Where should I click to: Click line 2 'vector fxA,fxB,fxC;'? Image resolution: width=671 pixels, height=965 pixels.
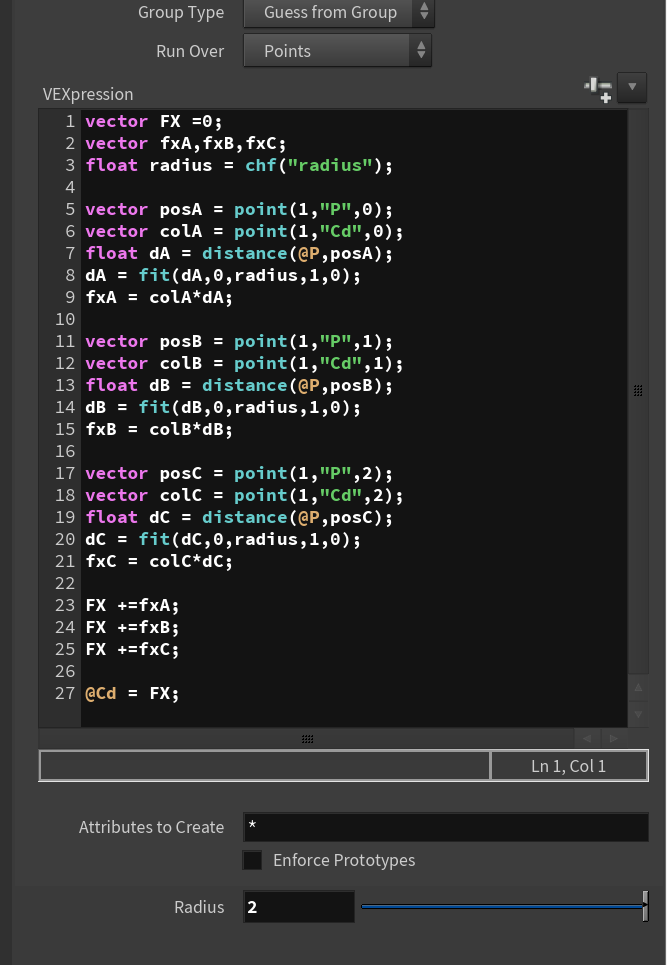(x=186, y=143)
